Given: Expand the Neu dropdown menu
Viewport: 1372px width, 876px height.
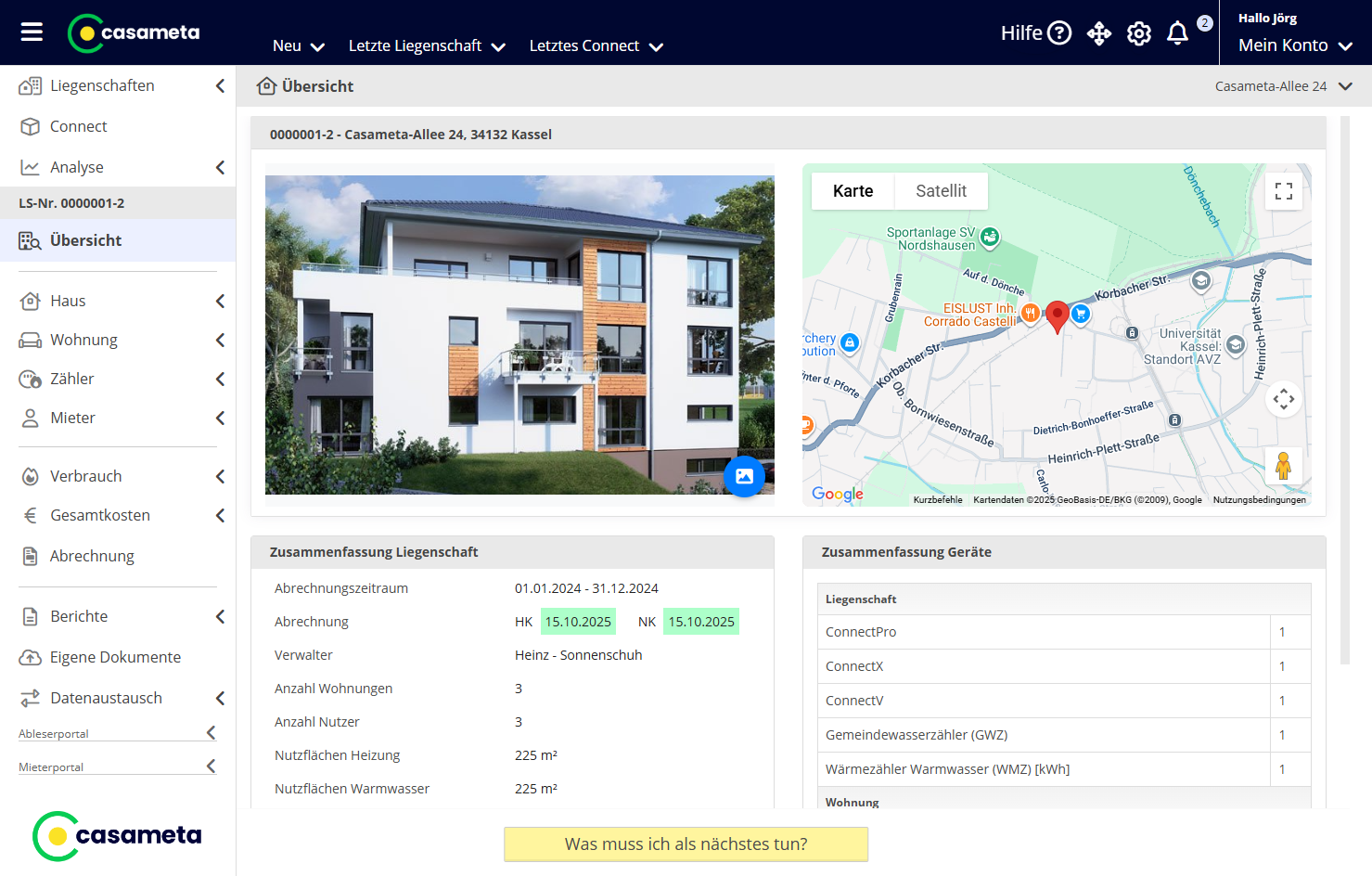Looking at the screenshot, I should pyautogui.click(x=298, y=46).
